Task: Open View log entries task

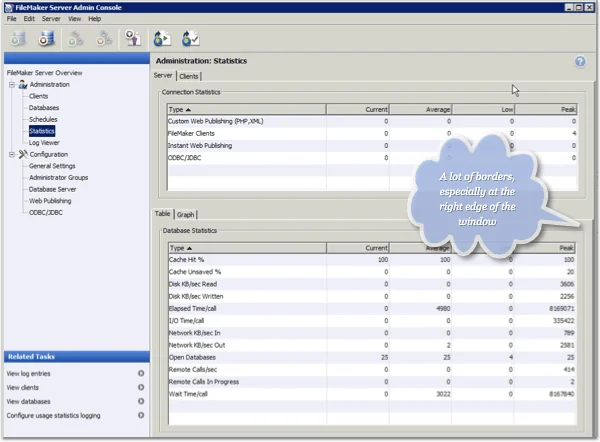Action: click(x=28, y=373)
